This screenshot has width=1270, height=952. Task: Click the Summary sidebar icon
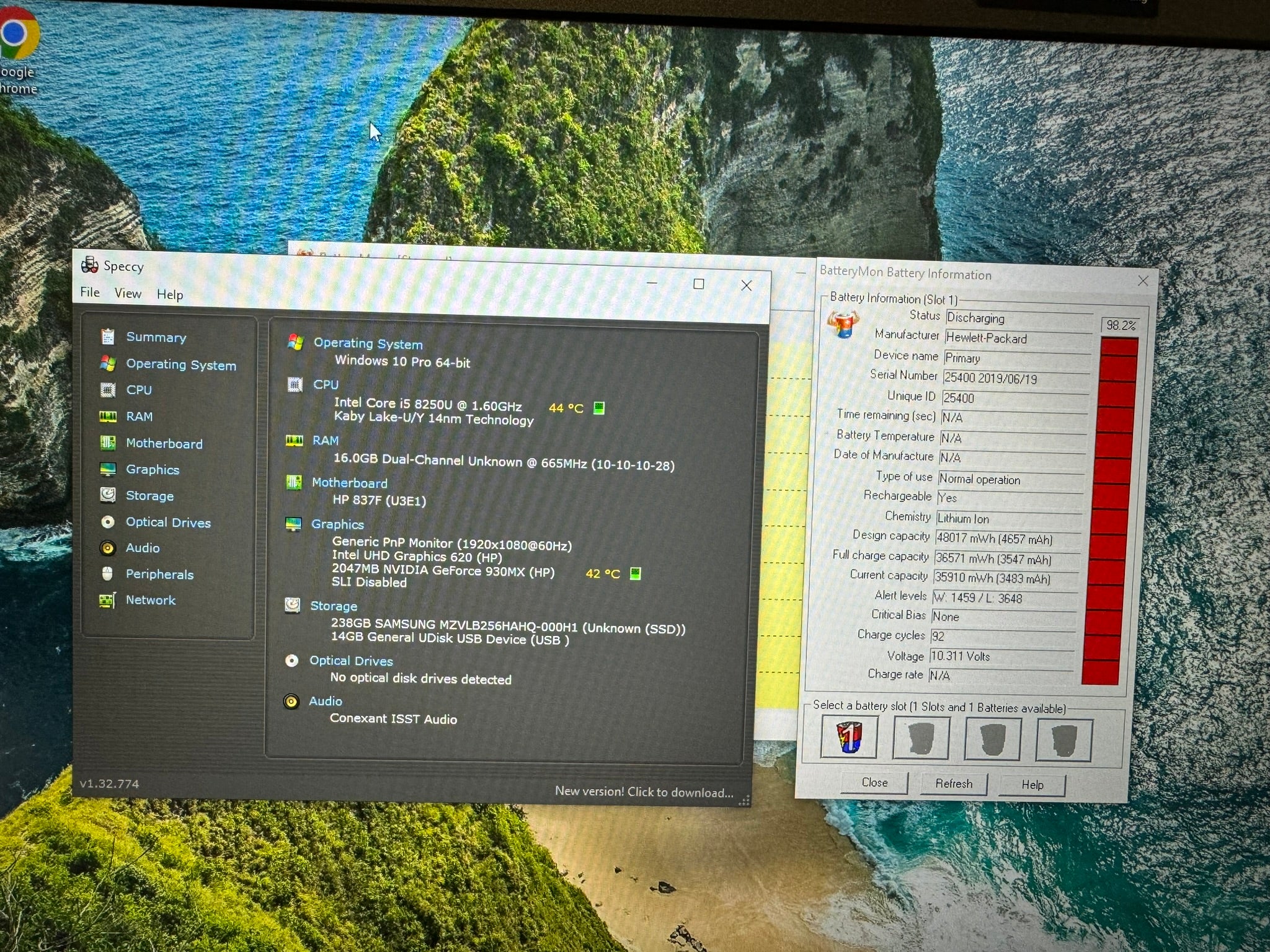(x=108, y=337)
